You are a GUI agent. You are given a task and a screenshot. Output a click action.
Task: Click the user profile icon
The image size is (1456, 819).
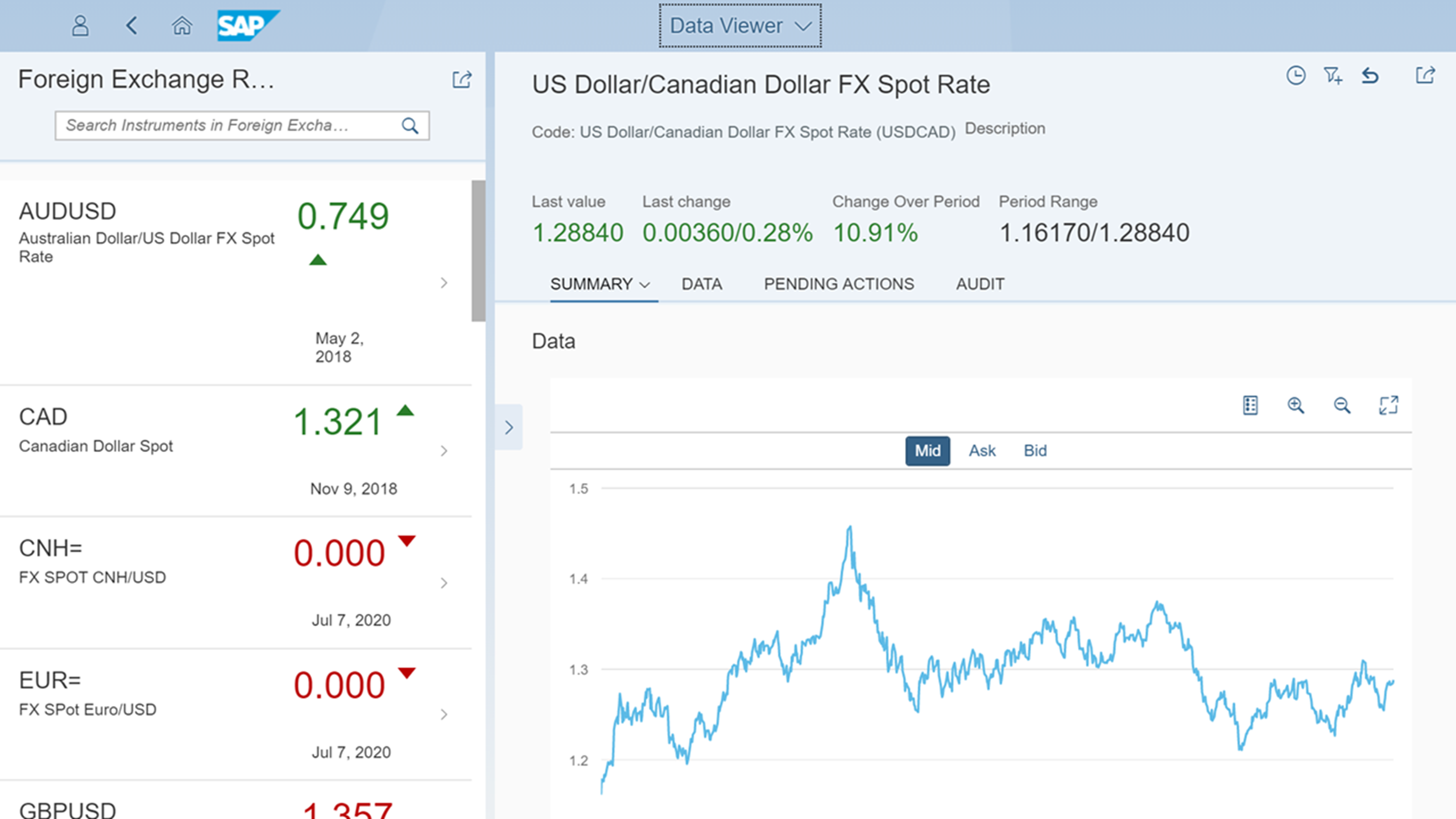coord(80,25)
